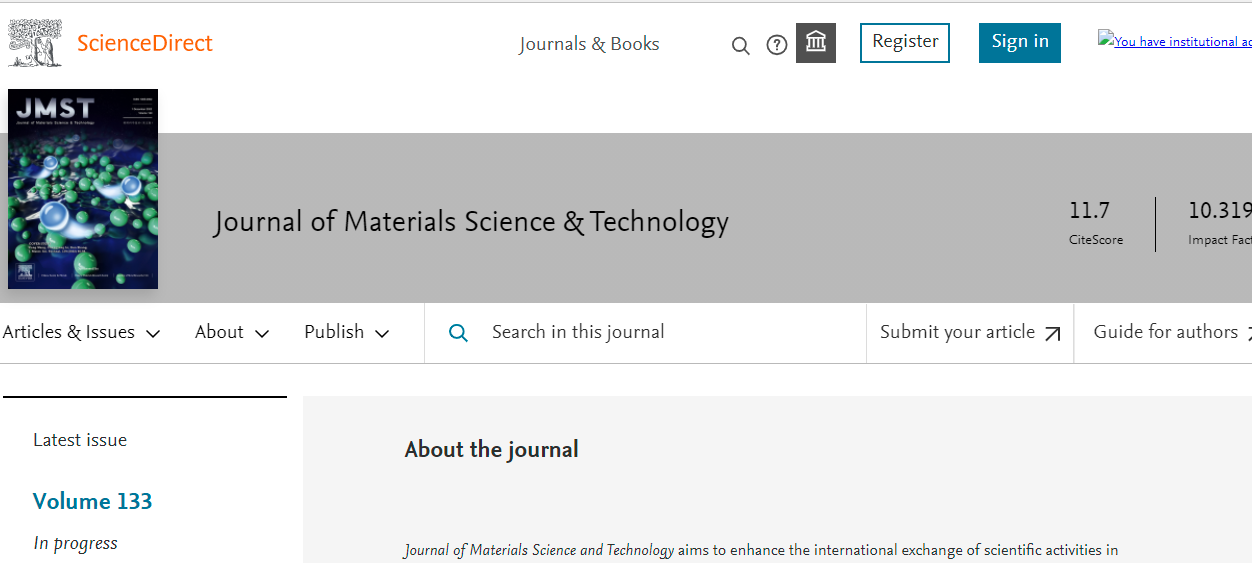Click the Submit your article arrow icon

tap(1052, 334)
